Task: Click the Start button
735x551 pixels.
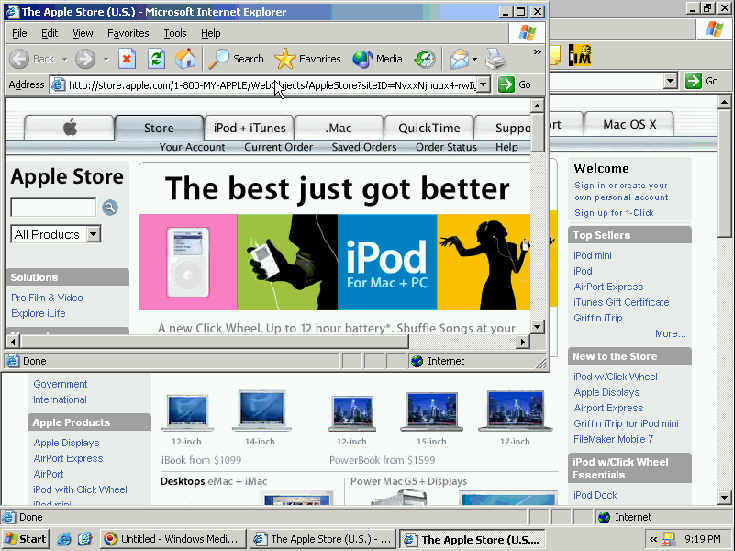Action: (26, 539)
